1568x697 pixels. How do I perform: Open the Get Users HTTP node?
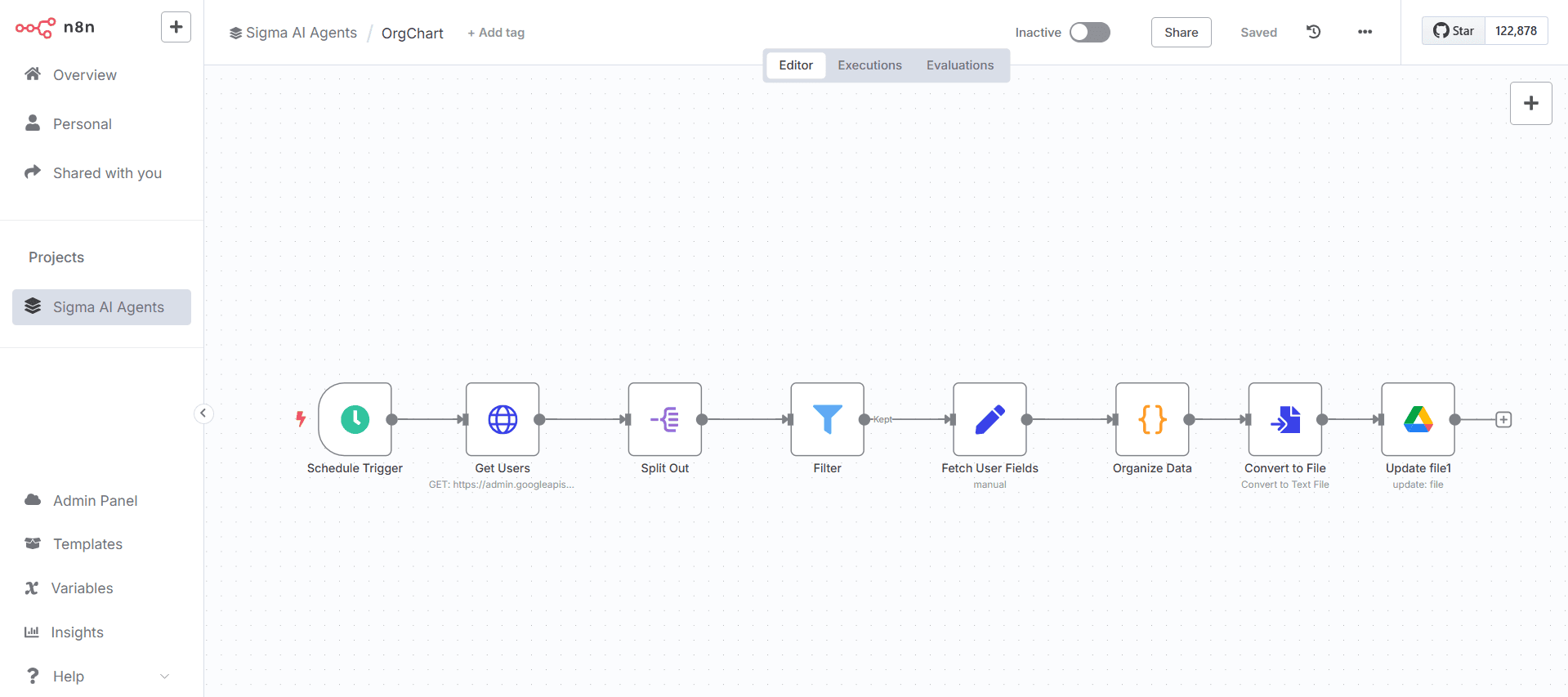coord(503,419)
